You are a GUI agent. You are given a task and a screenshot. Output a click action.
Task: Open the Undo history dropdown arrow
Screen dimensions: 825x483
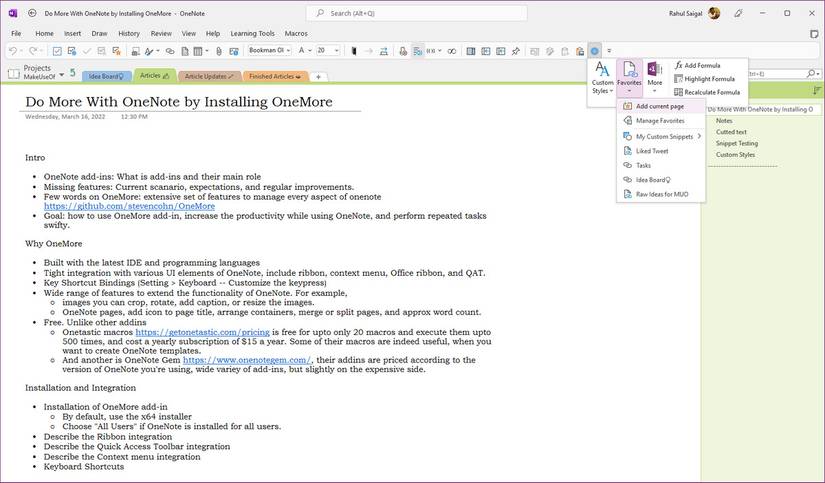[x=21, y=51]
